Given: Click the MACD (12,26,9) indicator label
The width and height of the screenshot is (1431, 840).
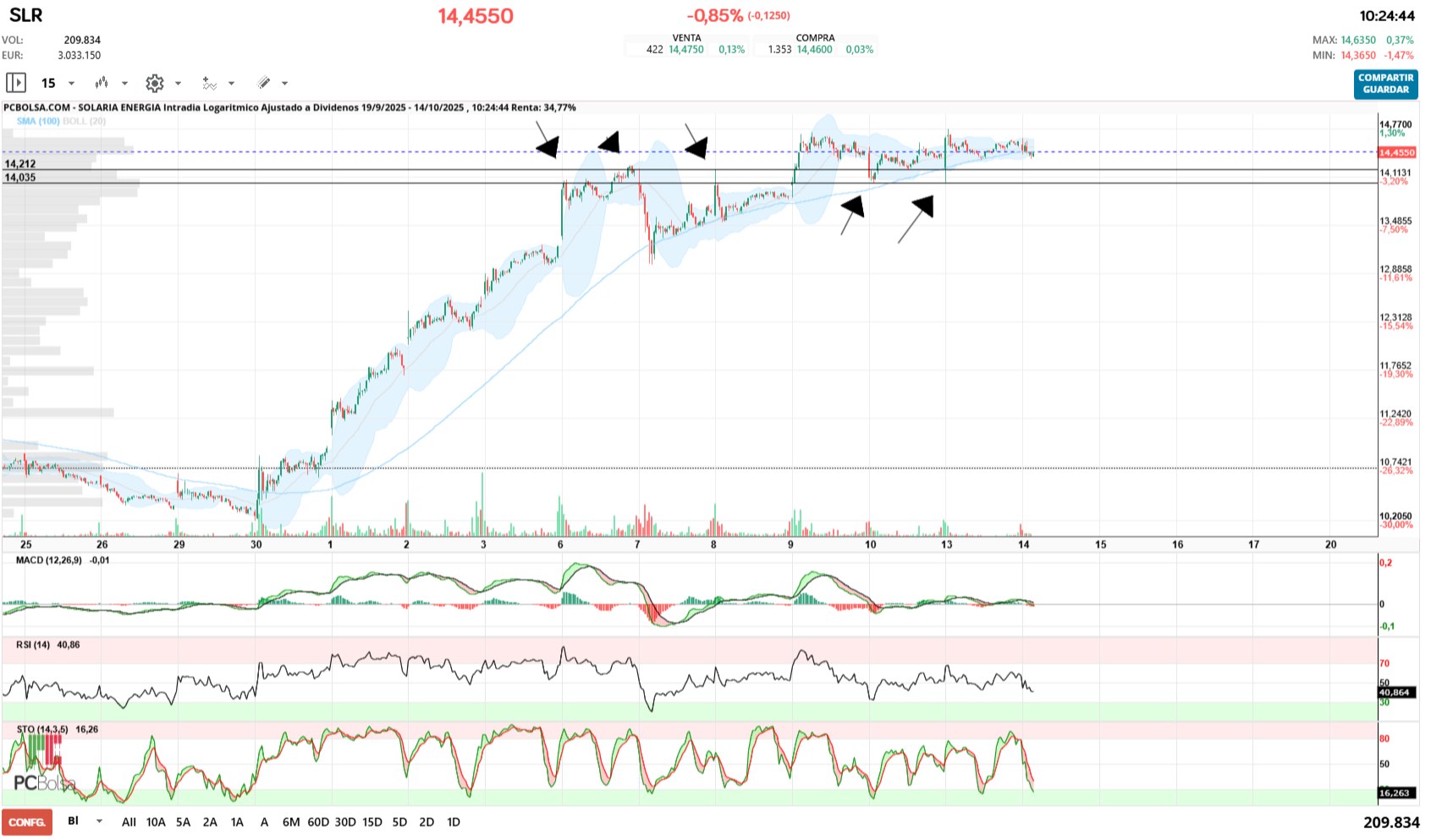Looking at the screenshot, I should (x=49, y=560).
